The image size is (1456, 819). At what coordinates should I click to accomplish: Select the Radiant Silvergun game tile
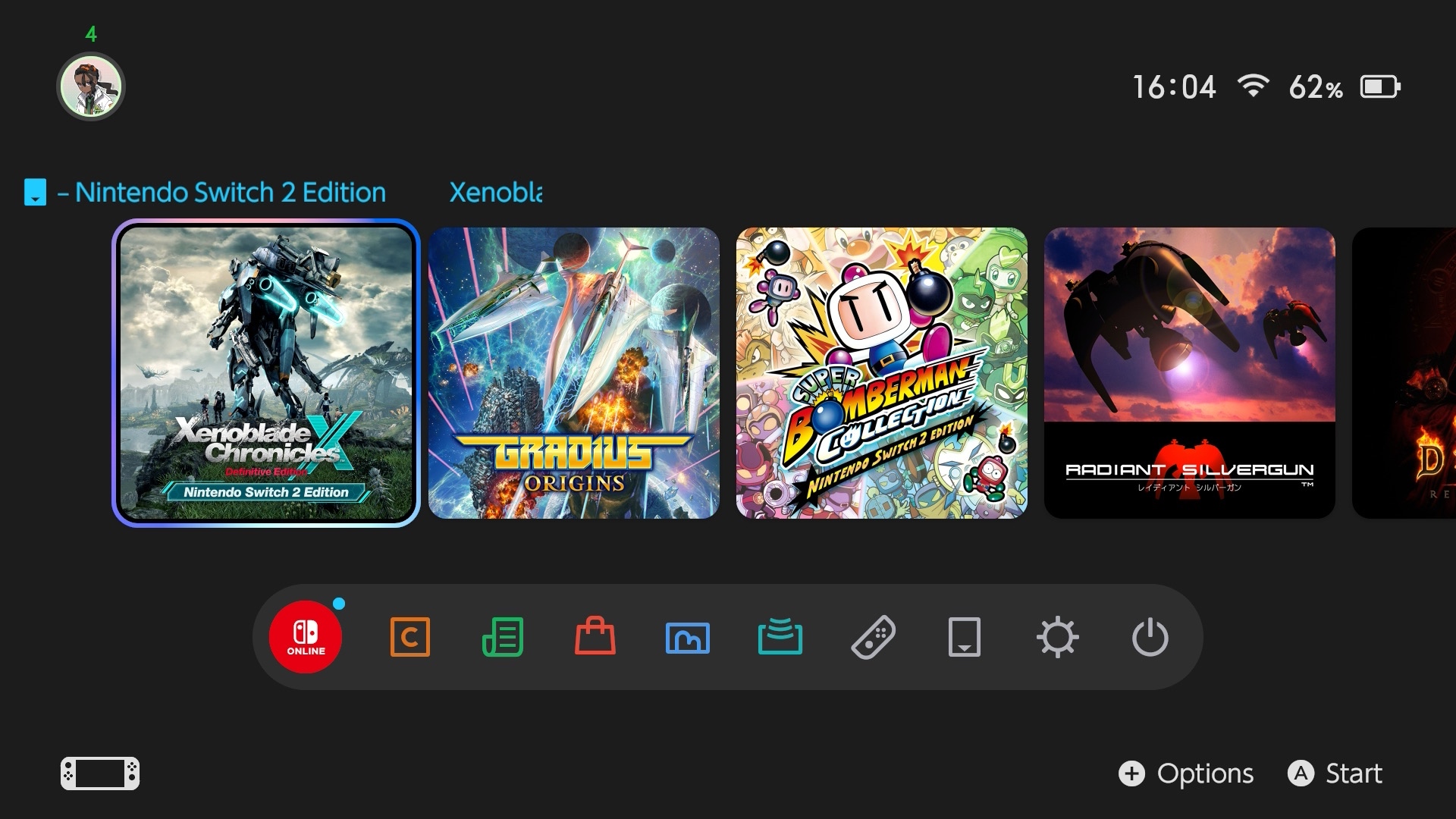coord(1190,373)
